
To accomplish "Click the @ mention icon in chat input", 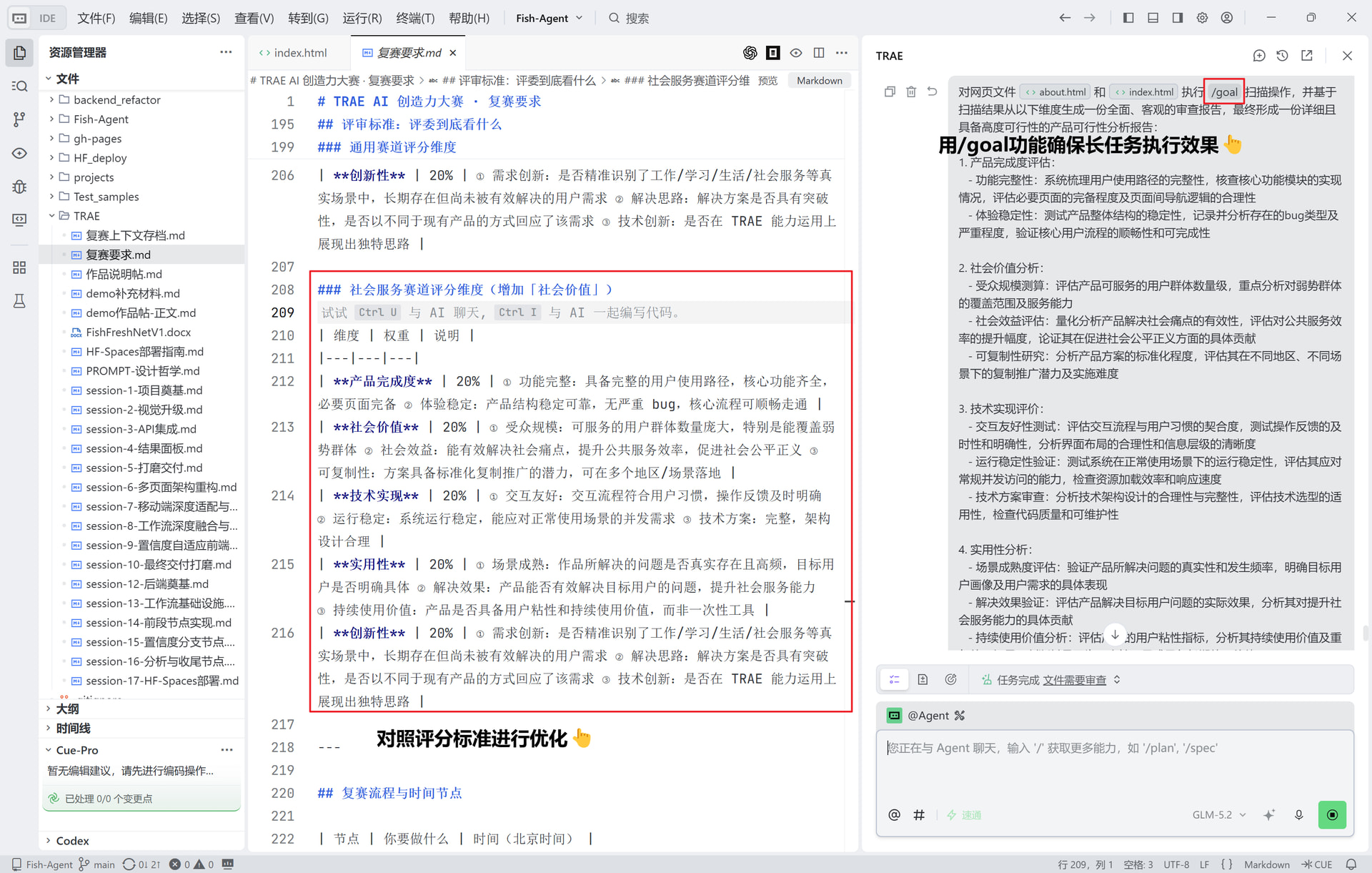I will pos(894,815).
